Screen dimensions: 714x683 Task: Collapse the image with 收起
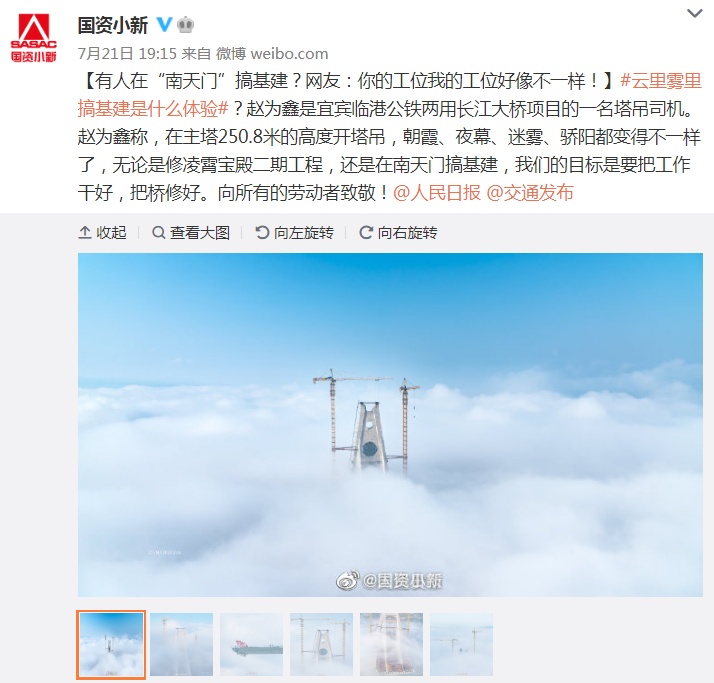pos(102,233)
